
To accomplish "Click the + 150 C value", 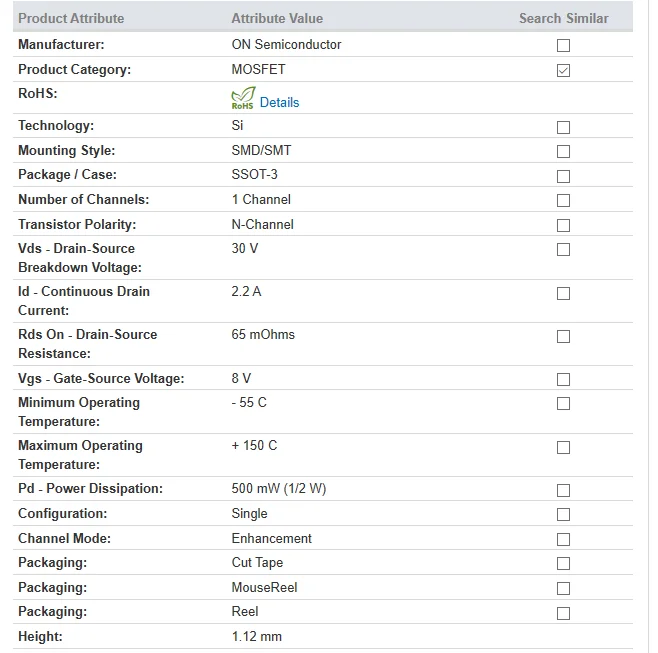I will coord(254,445).
